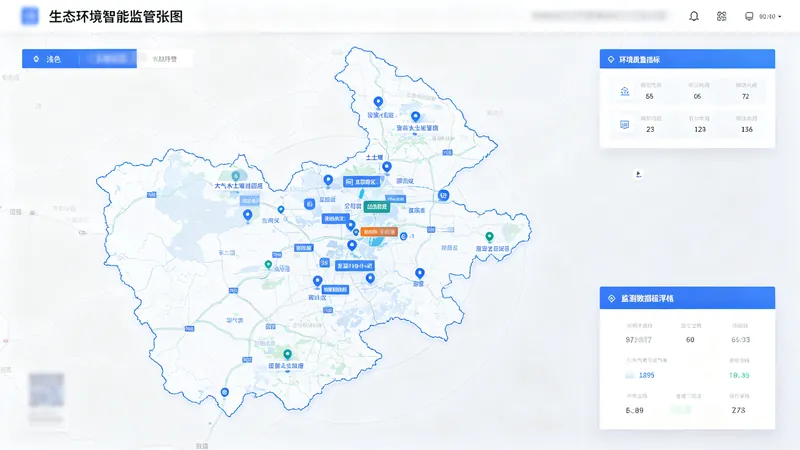Click the green pin in map's northwest

click(x=235, y=176)
